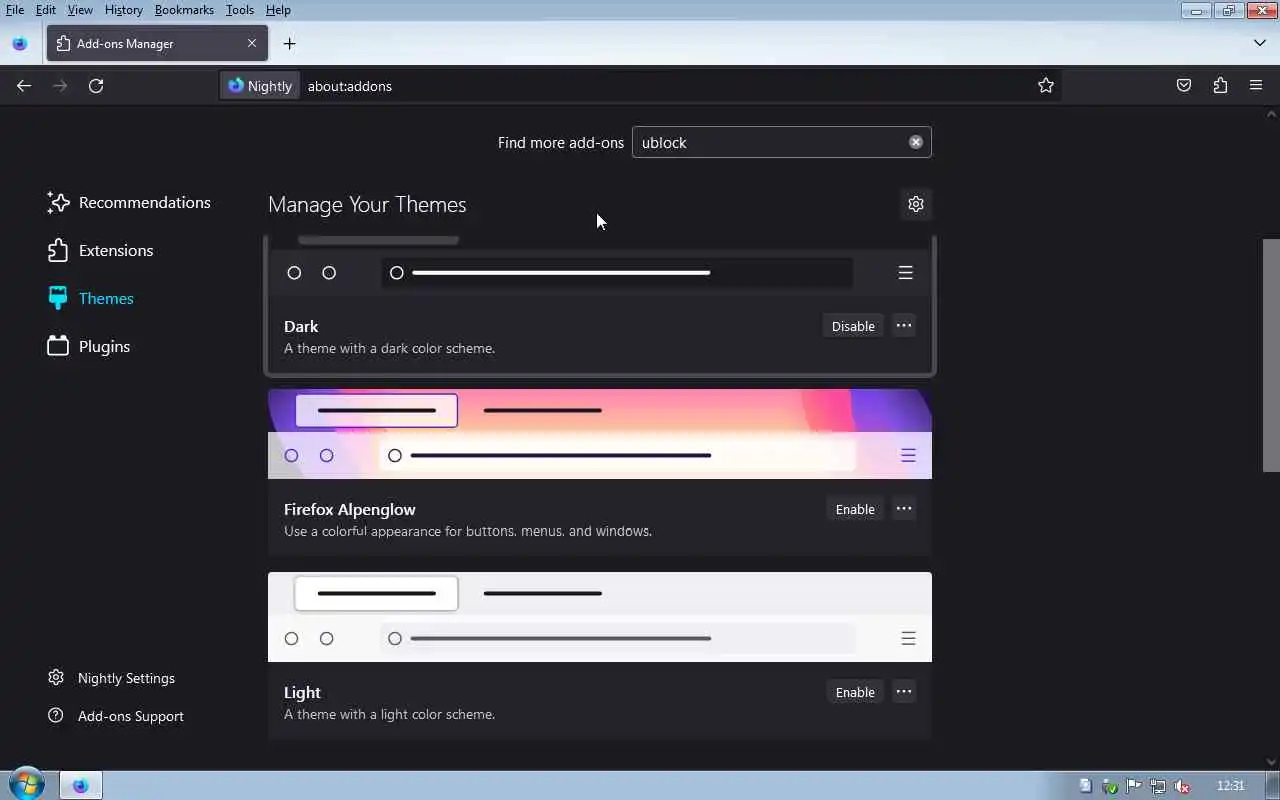Open Extensions category in sidebar

click(x=100, y=250)
